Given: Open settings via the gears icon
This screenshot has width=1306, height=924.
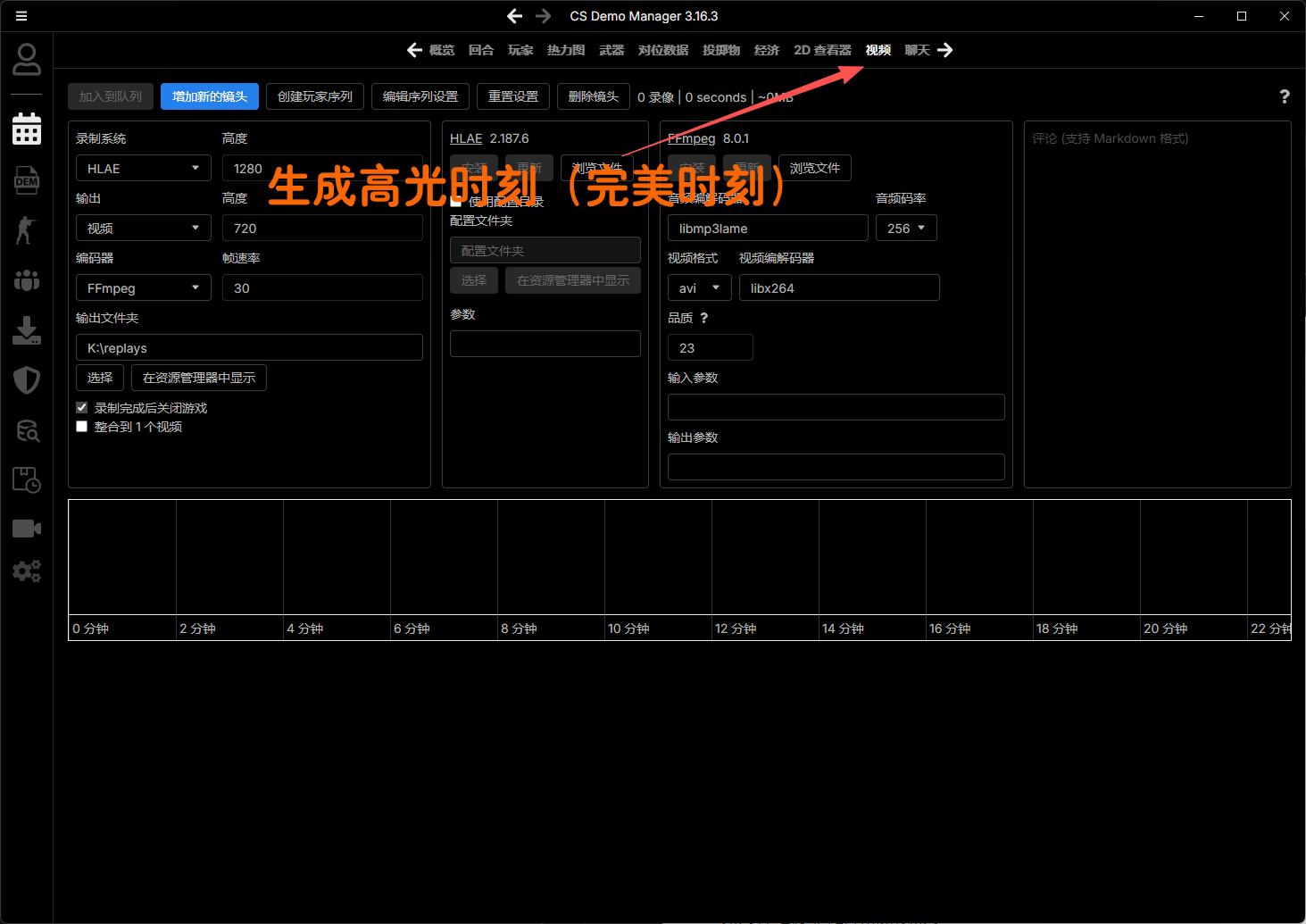Looking at the screenshot, I should [27, 571].
